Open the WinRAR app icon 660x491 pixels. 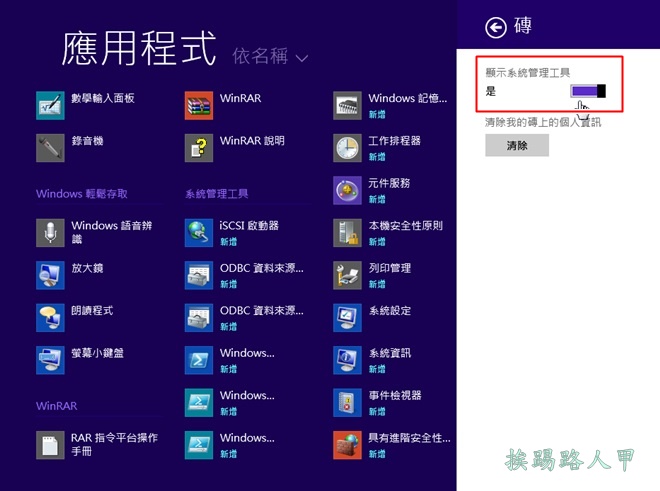(x=199, y=105)
